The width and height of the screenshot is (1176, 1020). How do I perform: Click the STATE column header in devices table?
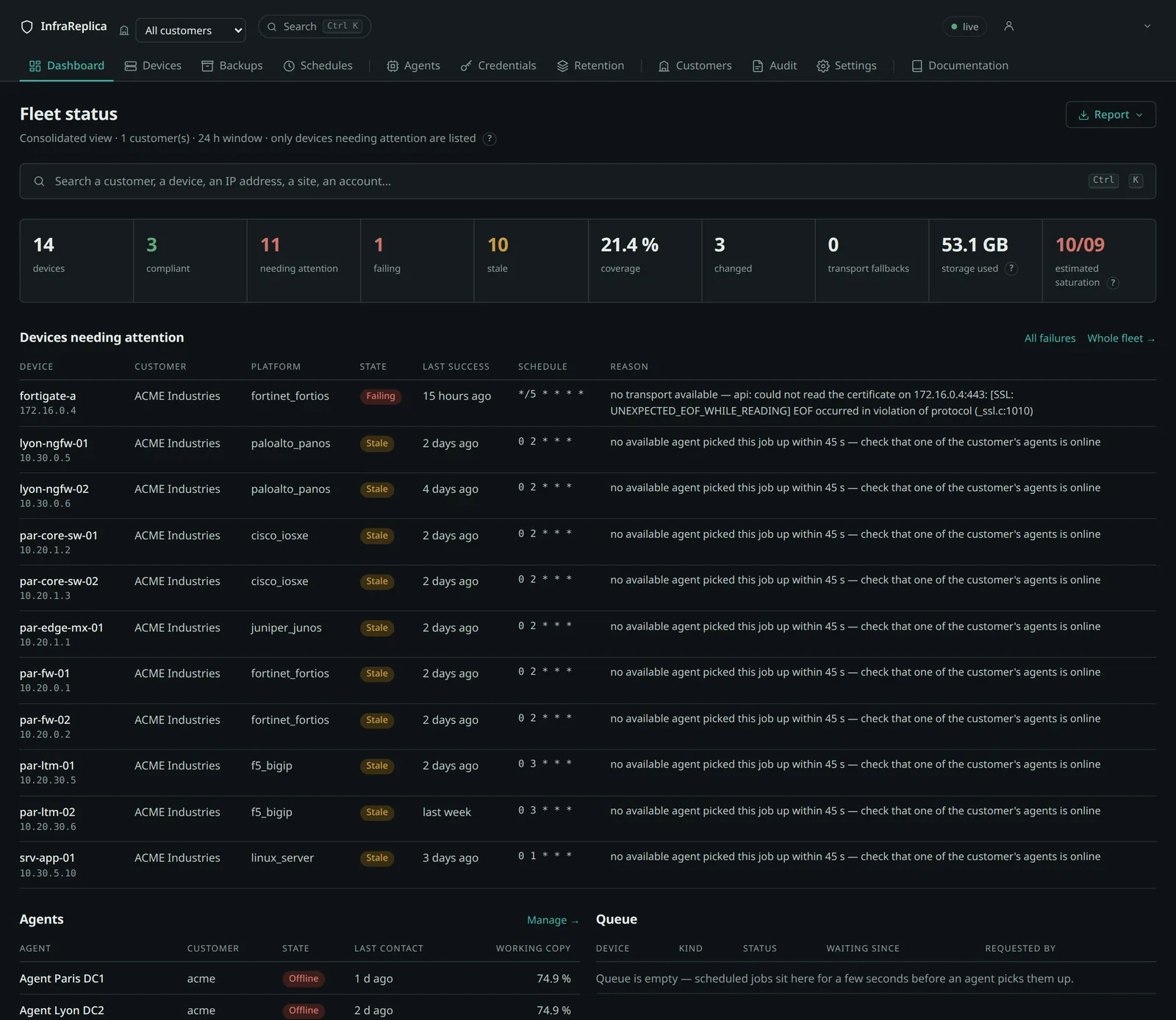(373, 366)
